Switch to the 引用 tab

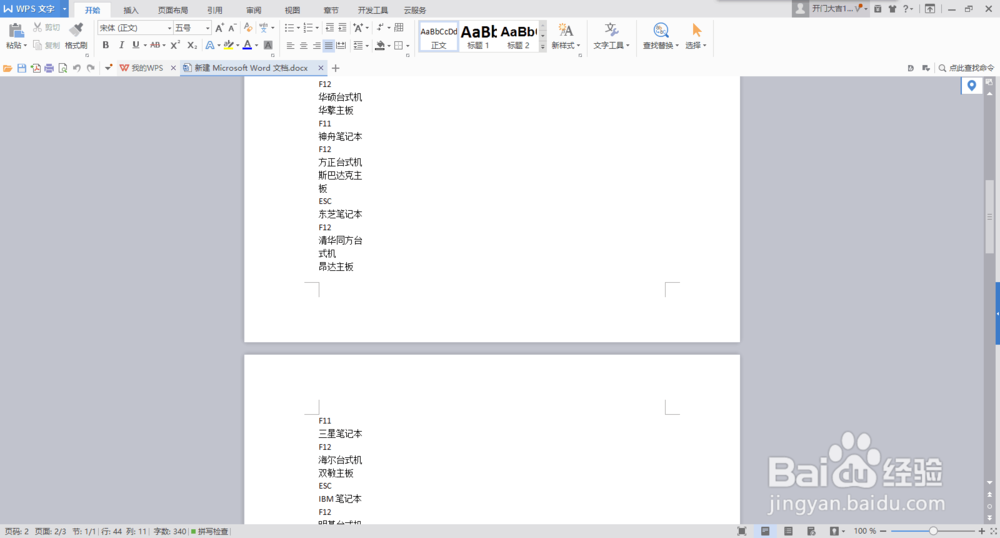coord(215,10)
